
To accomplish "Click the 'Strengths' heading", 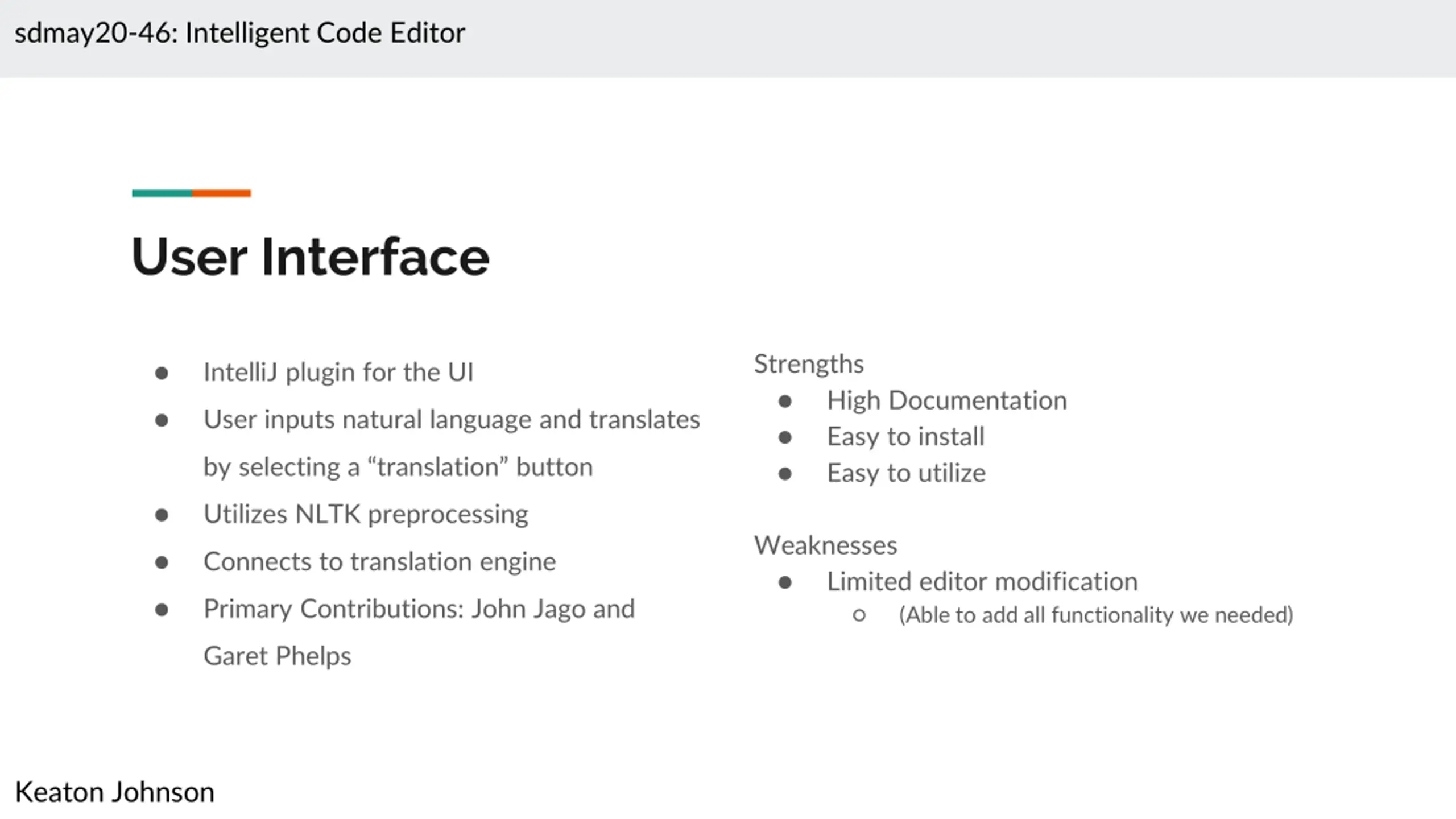I will 808,364.
